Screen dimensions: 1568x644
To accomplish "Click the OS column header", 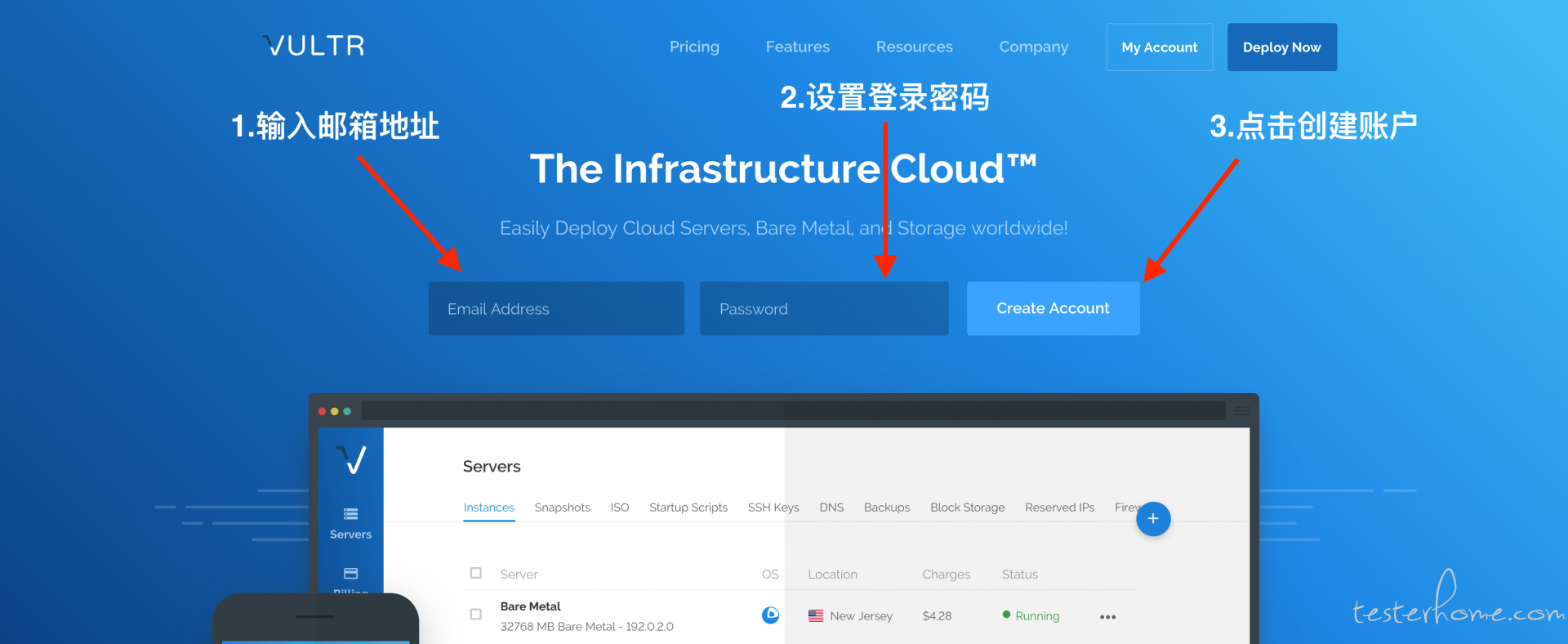I will tap(770, 575).
